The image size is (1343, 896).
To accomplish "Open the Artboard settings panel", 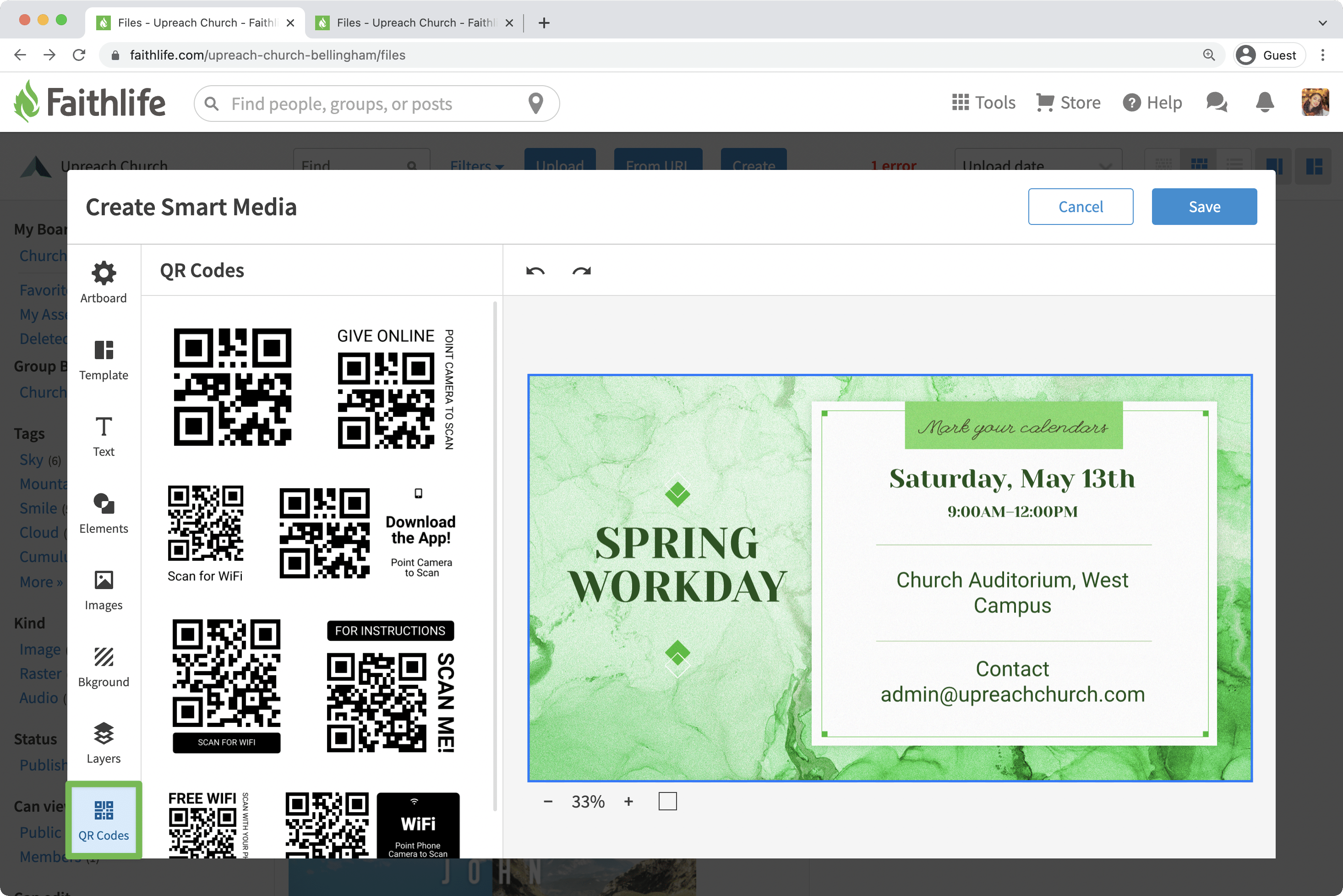I will click(104, 283).
